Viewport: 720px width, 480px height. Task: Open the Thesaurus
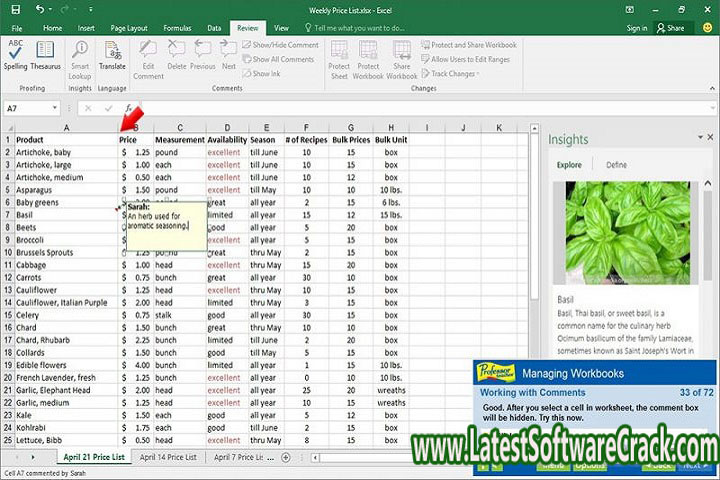point(45,55)
